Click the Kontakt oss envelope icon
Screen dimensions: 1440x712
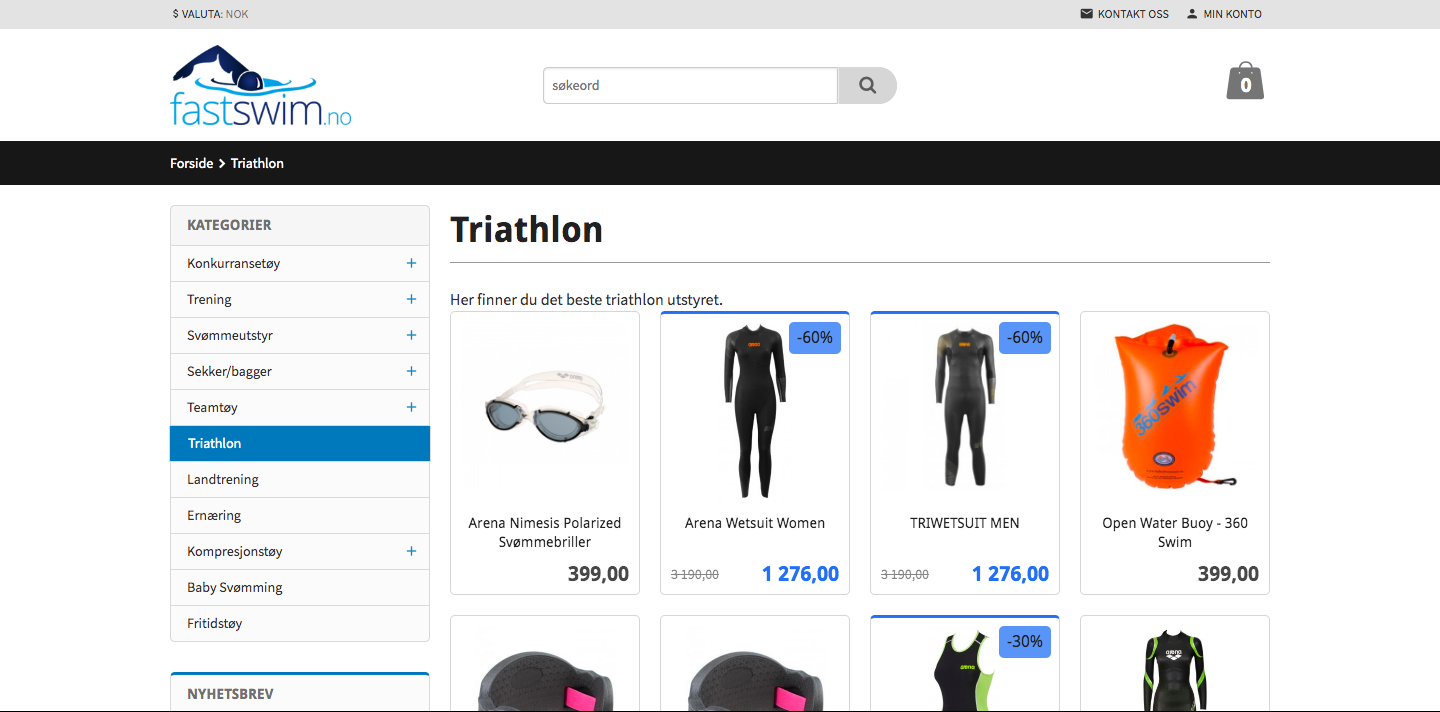(1086, 14)
